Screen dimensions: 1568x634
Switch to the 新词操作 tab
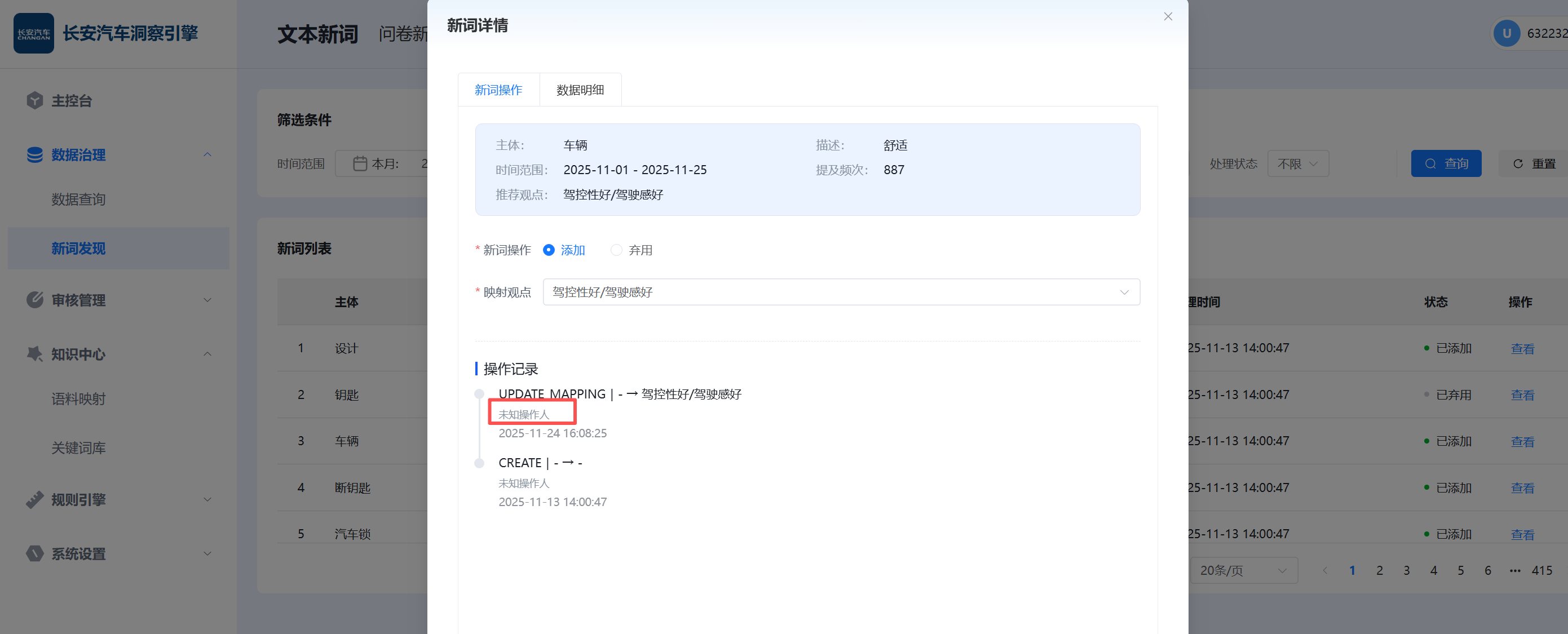point(498,90)
